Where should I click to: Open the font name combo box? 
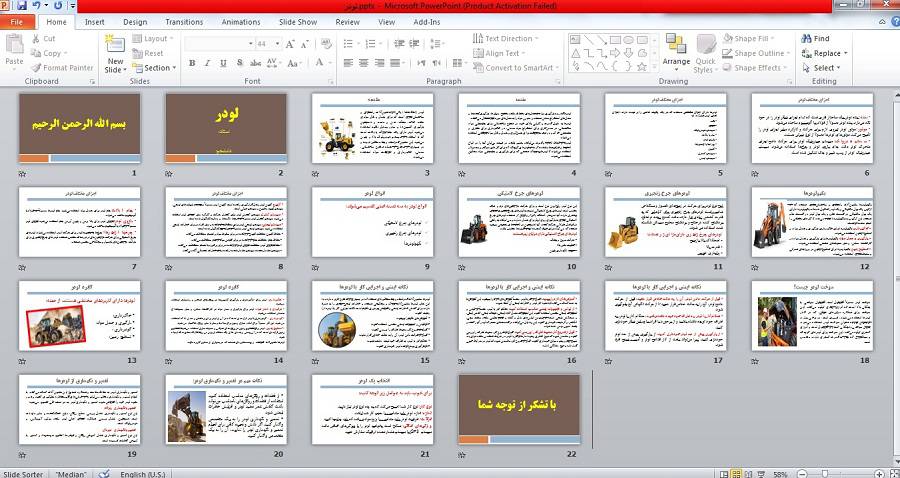click(220, 44)
